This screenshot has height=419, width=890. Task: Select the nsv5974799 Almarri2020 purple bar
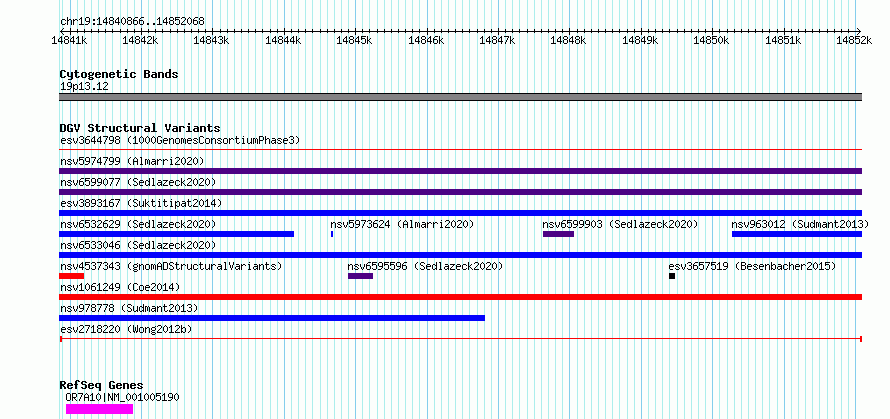point(460,171)
